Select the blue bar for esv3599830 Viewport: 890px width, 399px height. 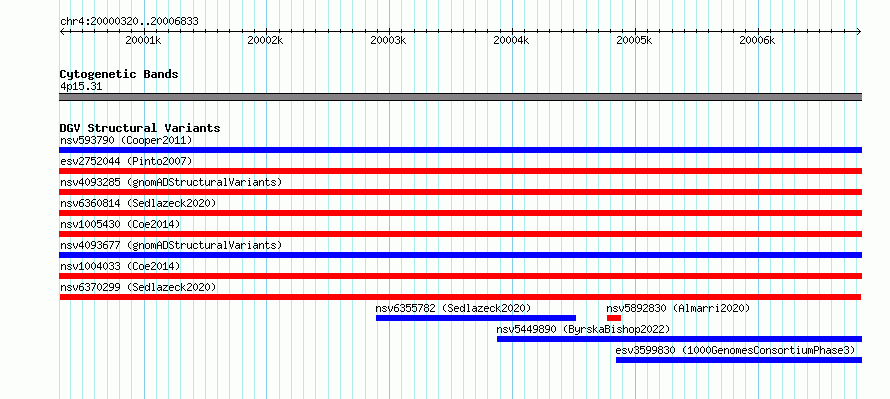tap(738, 360)
